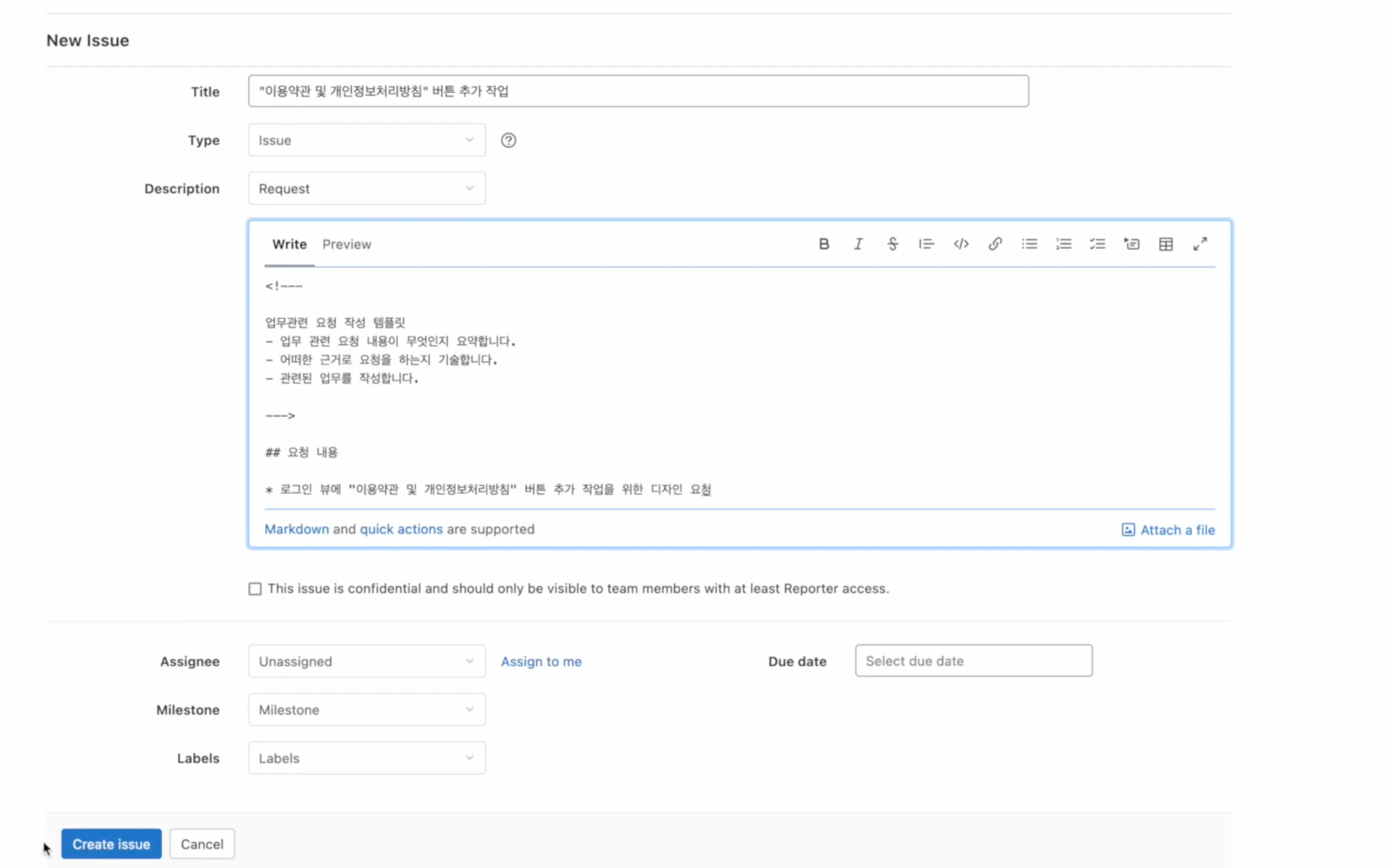
Task: Click the Assign to me link
Action: 541,662
